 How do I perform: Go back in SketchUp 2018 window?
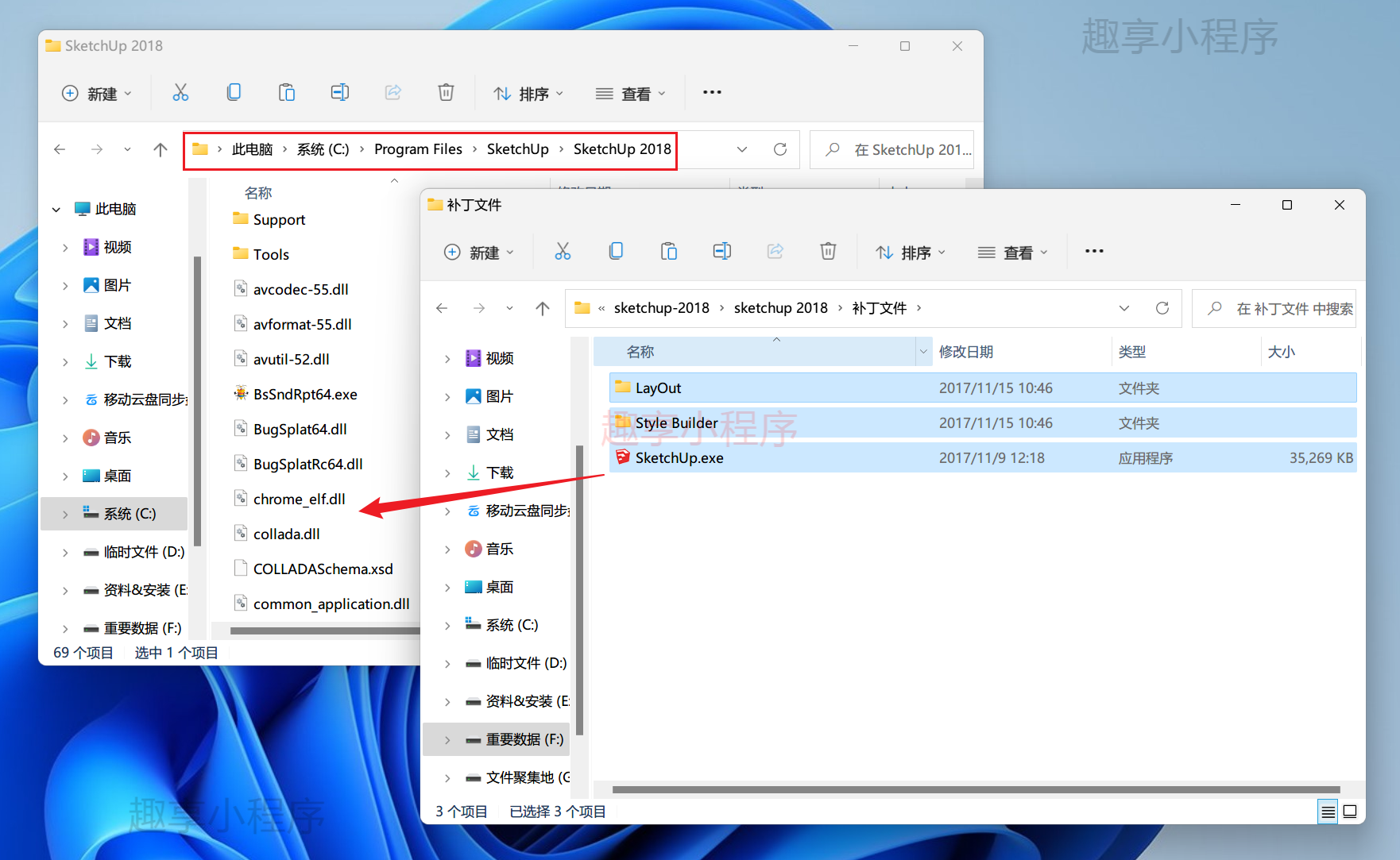[60, 149]
